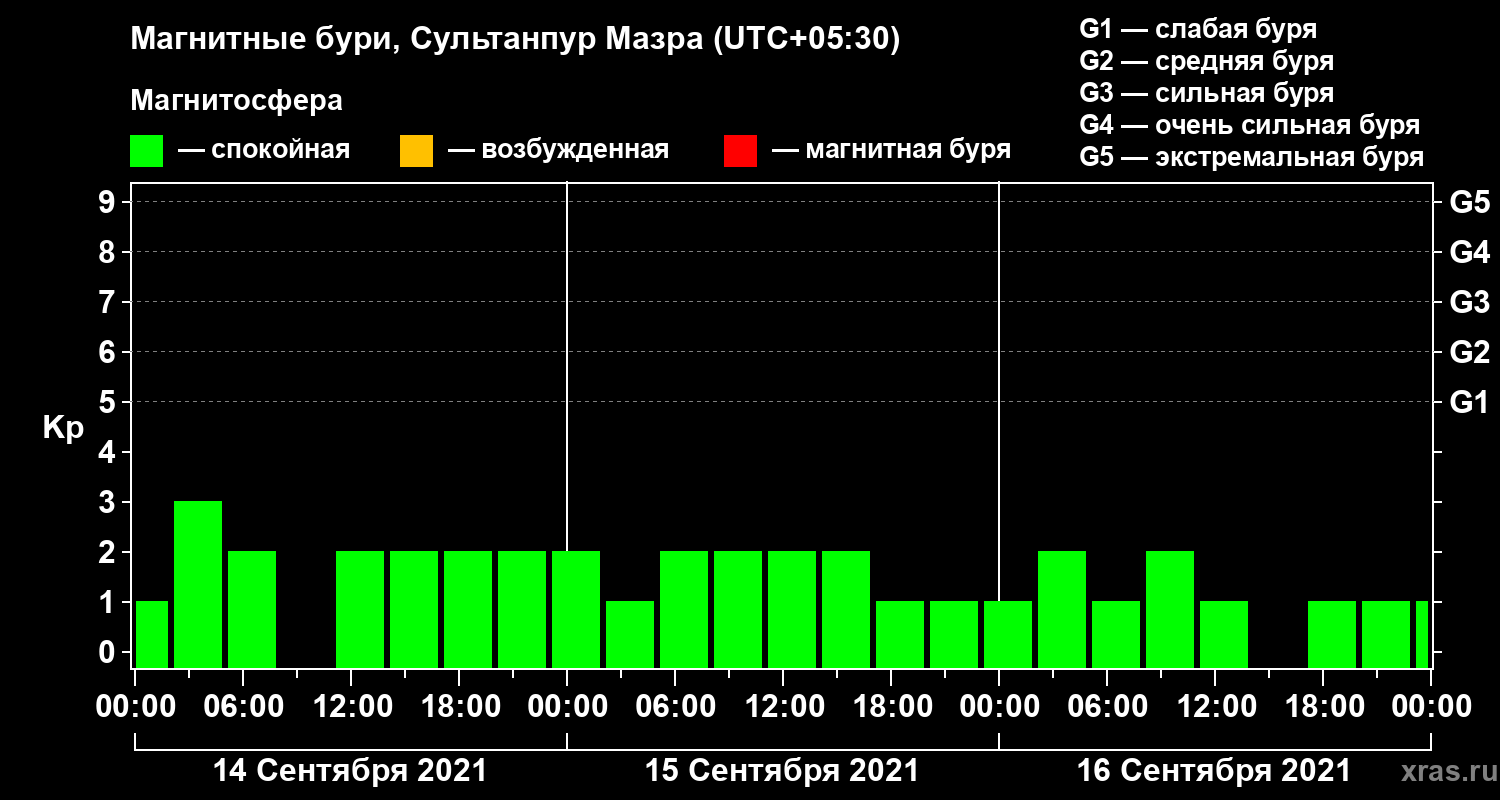The height and width of the screenshot is (800, 1500).
Task: Select bar crossing midnight between 15 and 16 September
Action: (x=1008, y=634)
